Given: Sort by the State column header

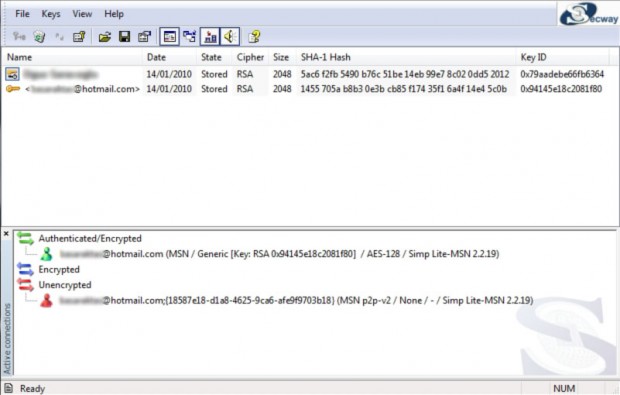Looking at the screenshot, I should (214, 57).
